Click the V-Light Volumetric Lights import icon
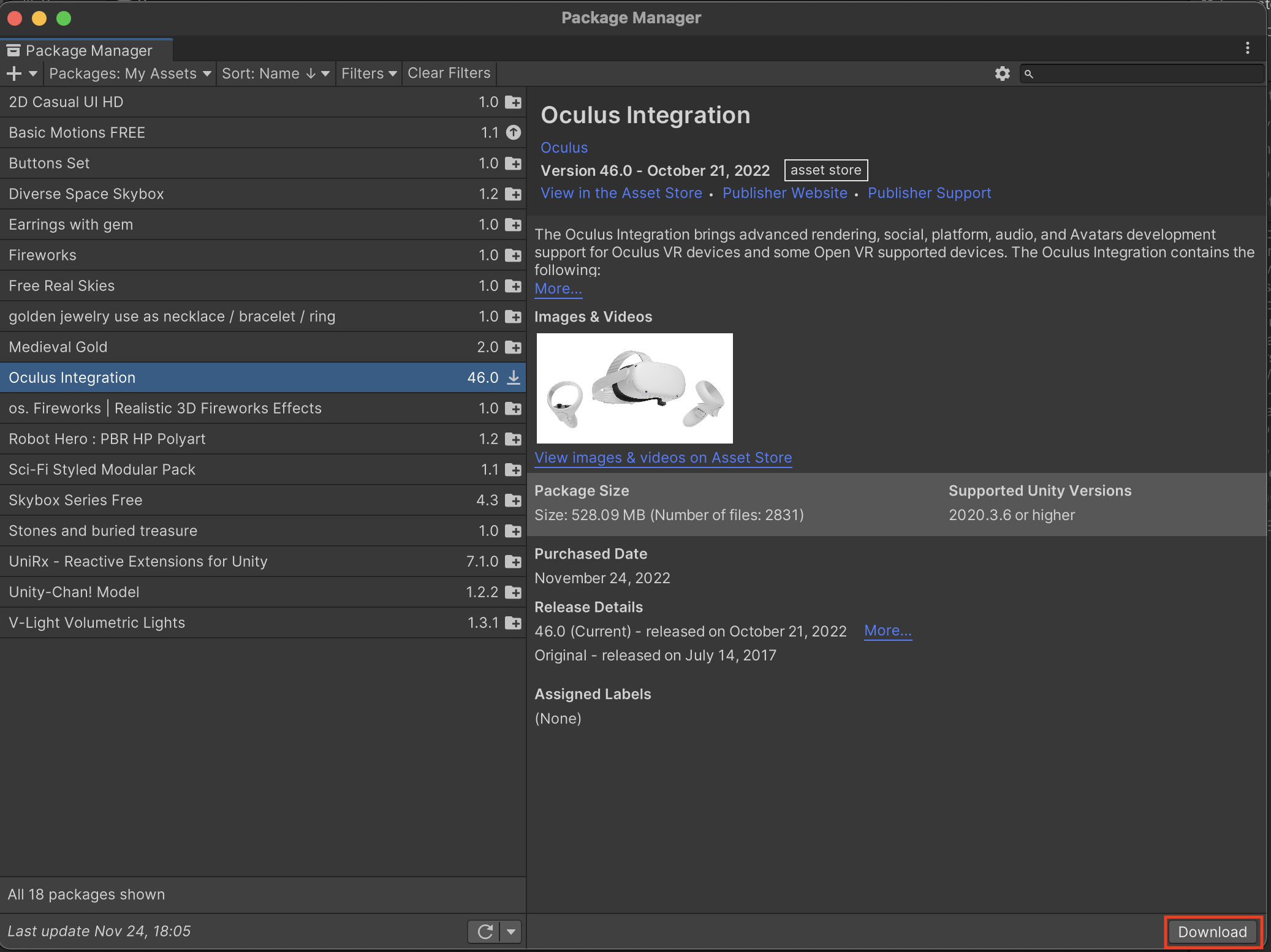This screenshot has width=1271, height=952. (x=514, y=623)
